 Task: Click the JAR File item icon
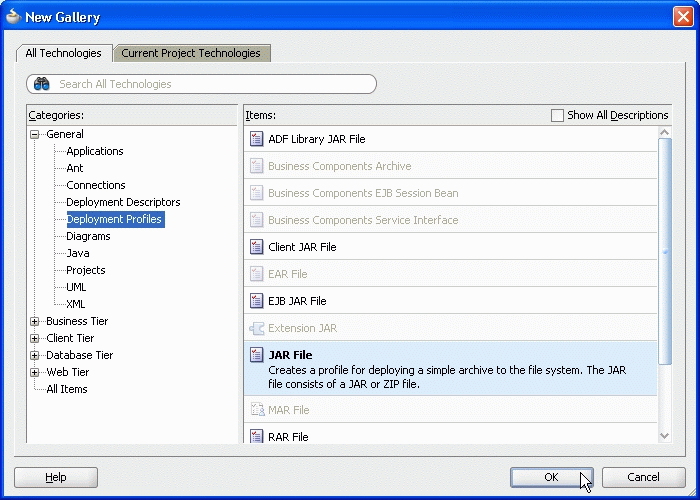256,355
